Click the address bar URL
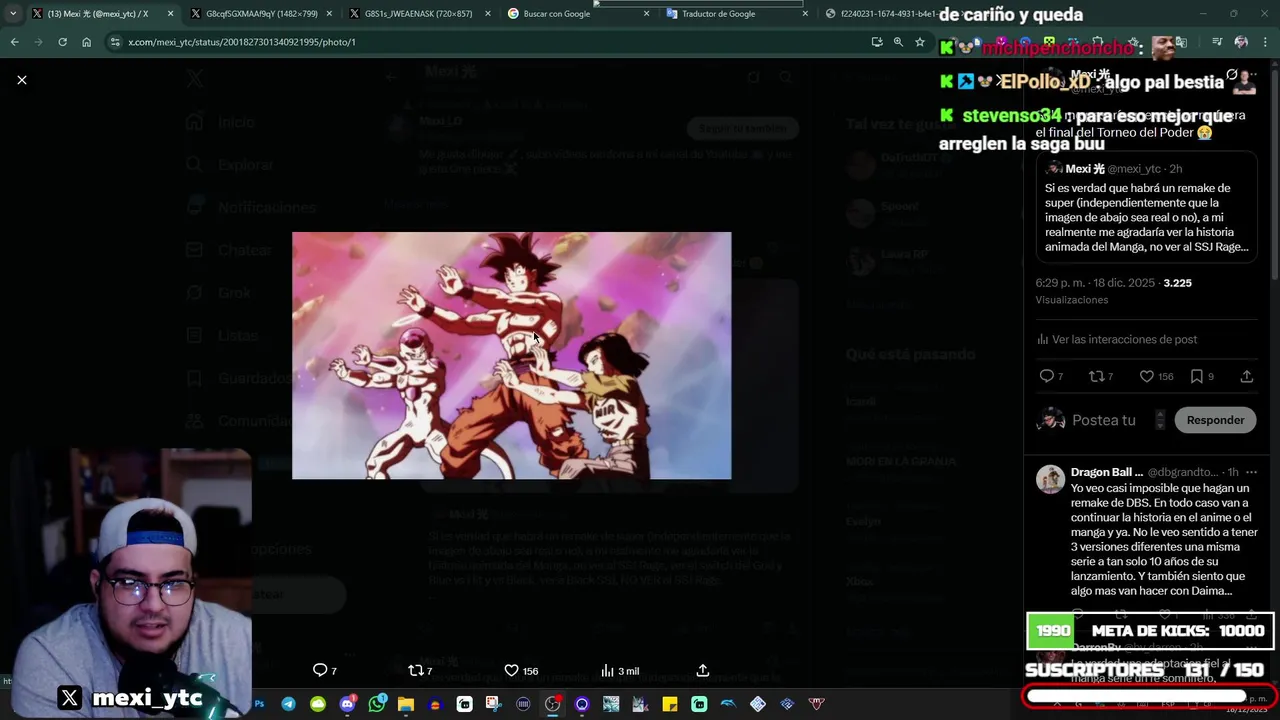The width and height of the screenshot is (1280, 720). click(x=242, y=42)
